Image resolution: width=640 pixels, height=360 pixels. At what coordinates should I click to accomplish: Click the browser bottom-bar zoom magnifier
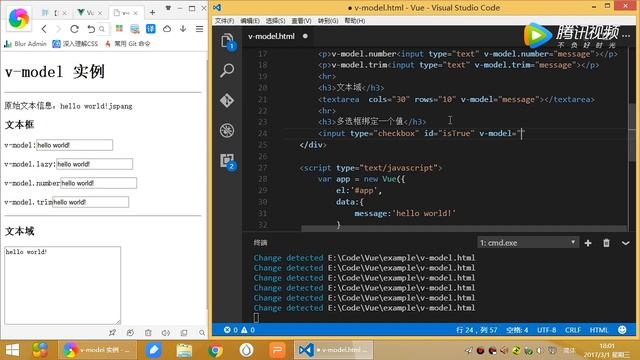click(x=202, y=333)
